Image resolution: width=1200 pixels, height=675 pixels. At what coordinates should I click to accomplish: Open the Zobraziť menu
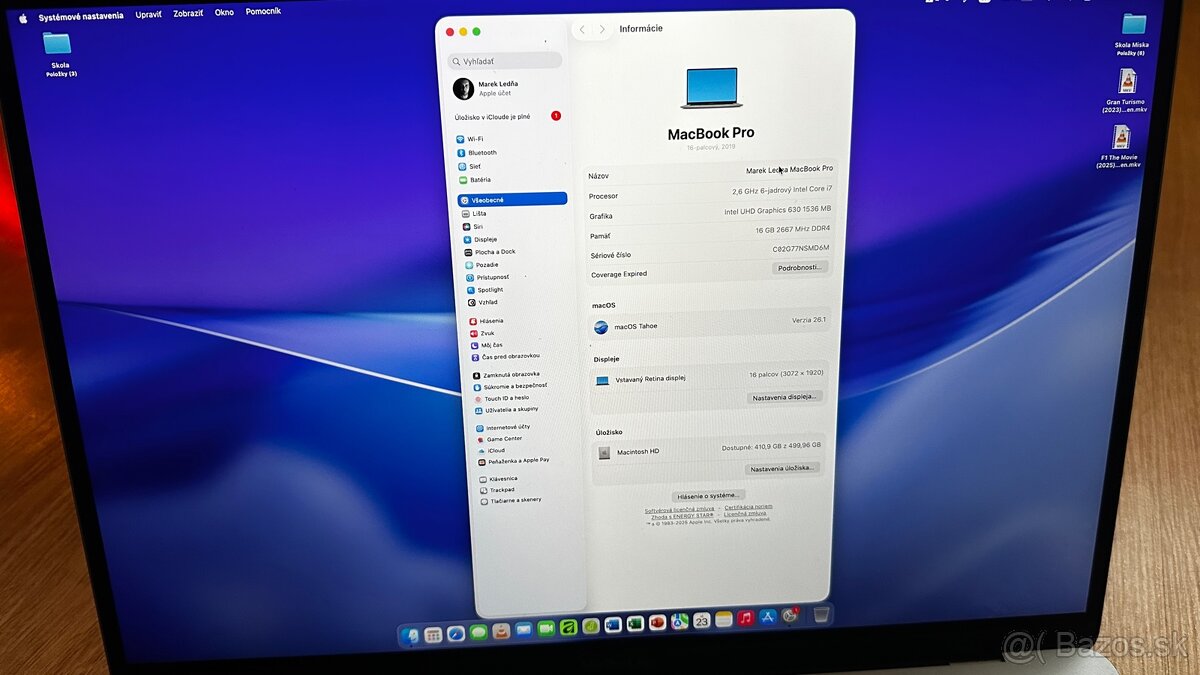click(187, 12)
